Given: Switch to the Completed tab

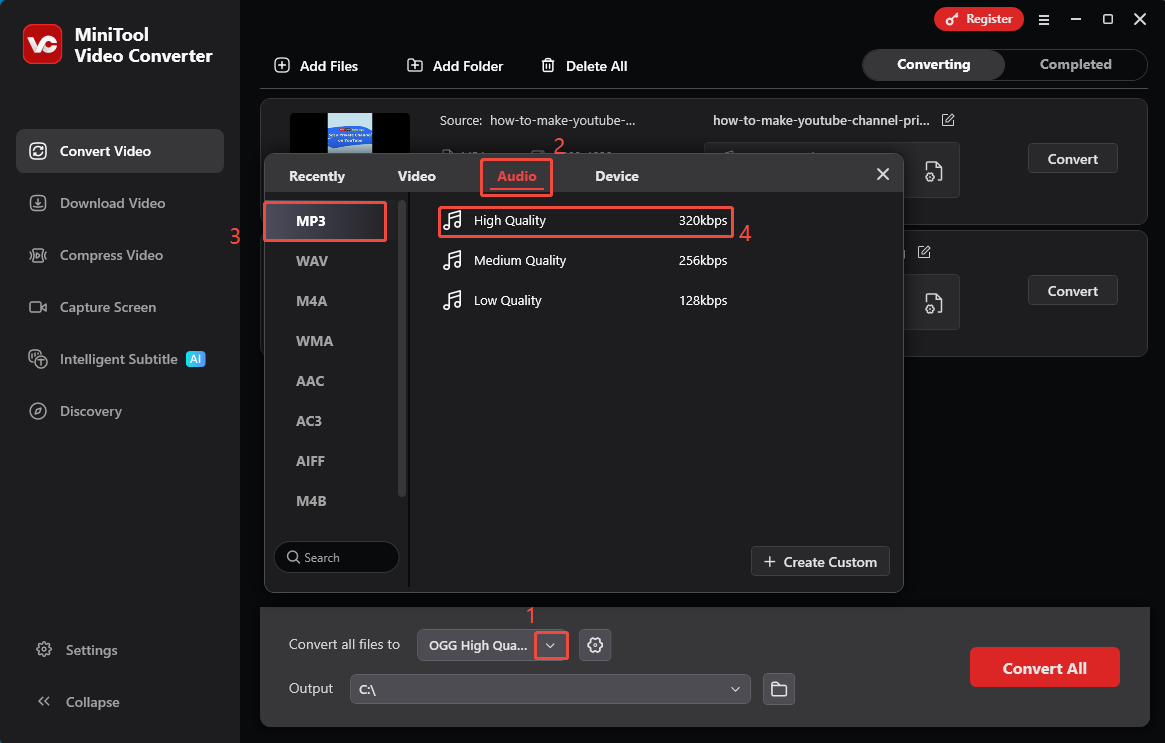Looking at the screenshot, I should [1075, 64].
